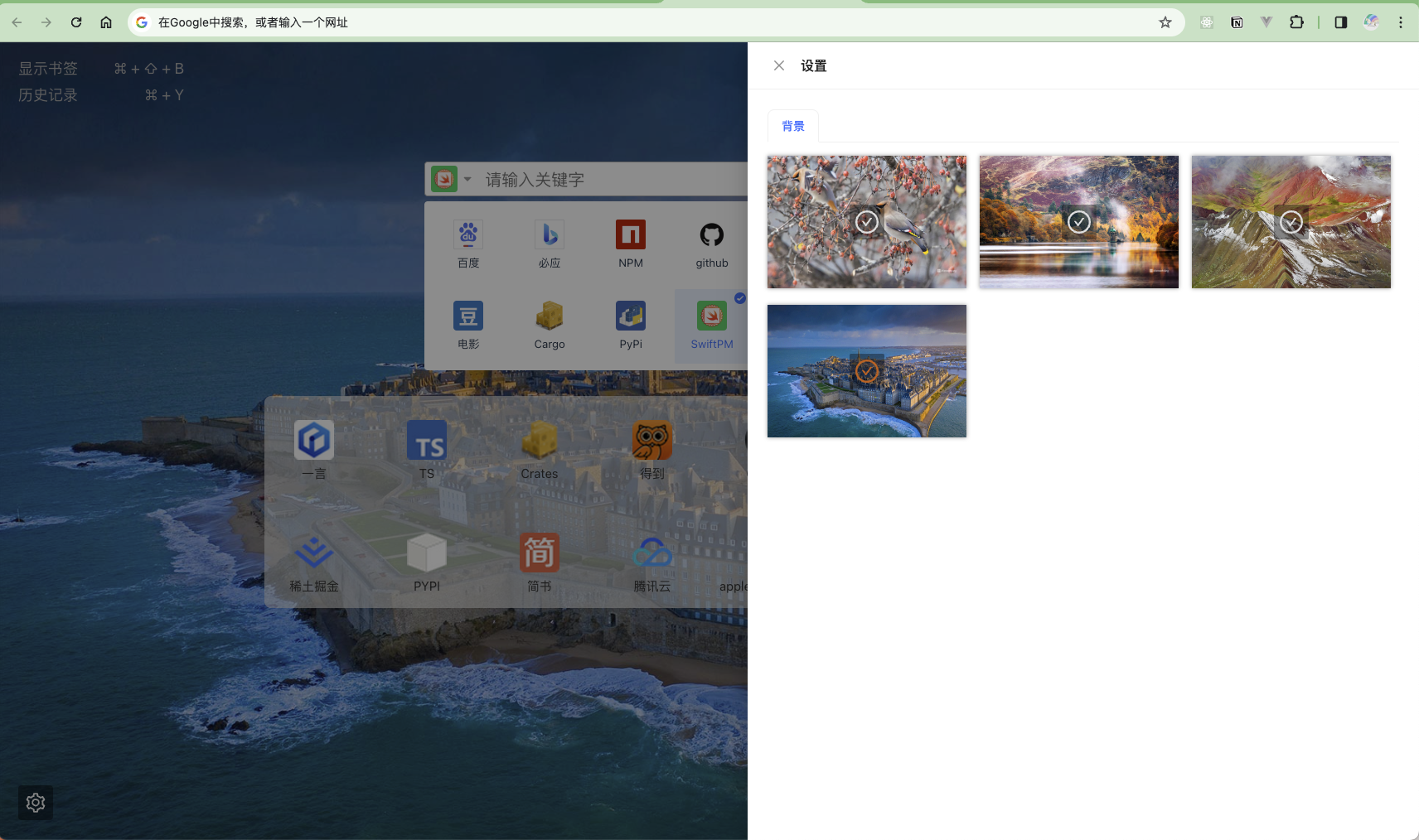Screen dimensions: 1419x840
Task: Open the 得到 owl shortcut
Action: pyautogui.click(x=652, y=450)
